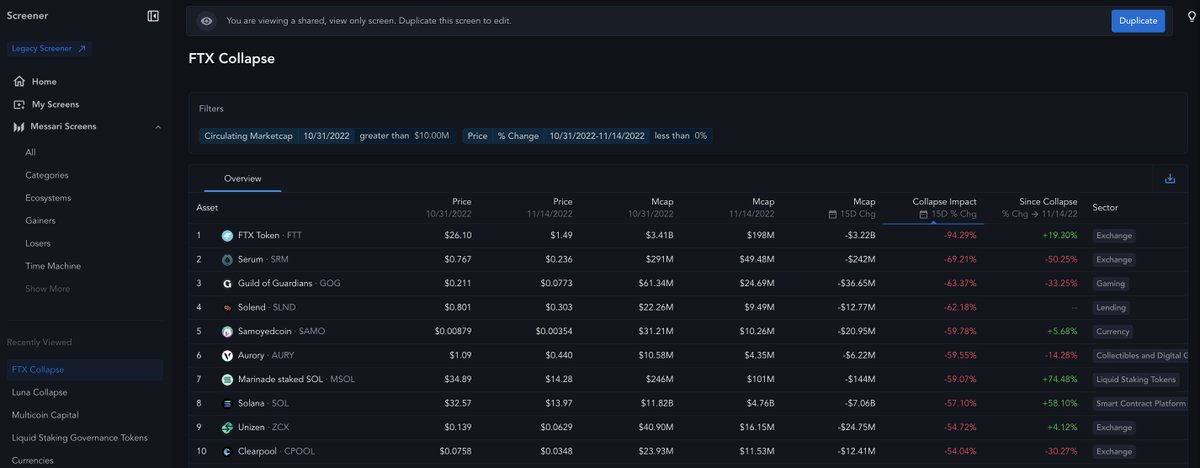Select Gainers in sidebar
The width and height of the screenshot is (1200, 468).
(x=40, y=221)
